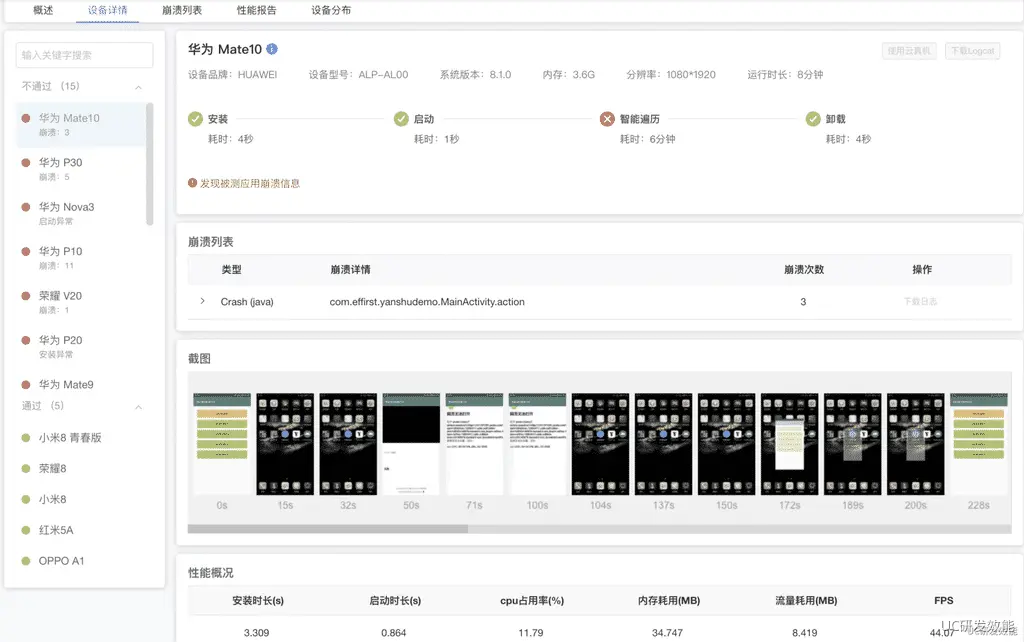Click the info icon beside 华为 Mate10
The width and height of the screenshot is (1024, 642).
(272, 49)
